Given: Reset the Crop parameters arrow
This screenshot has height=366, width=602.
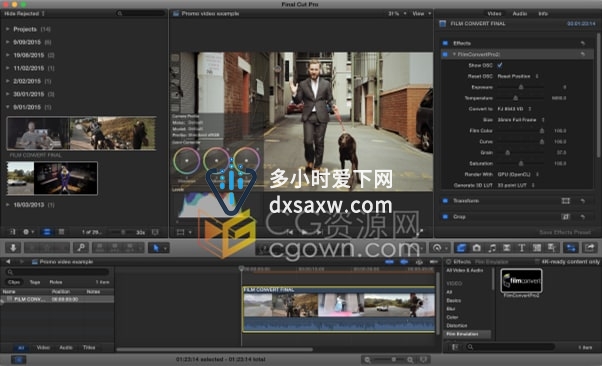Looking at the screenshot, I should click(583, 217).
